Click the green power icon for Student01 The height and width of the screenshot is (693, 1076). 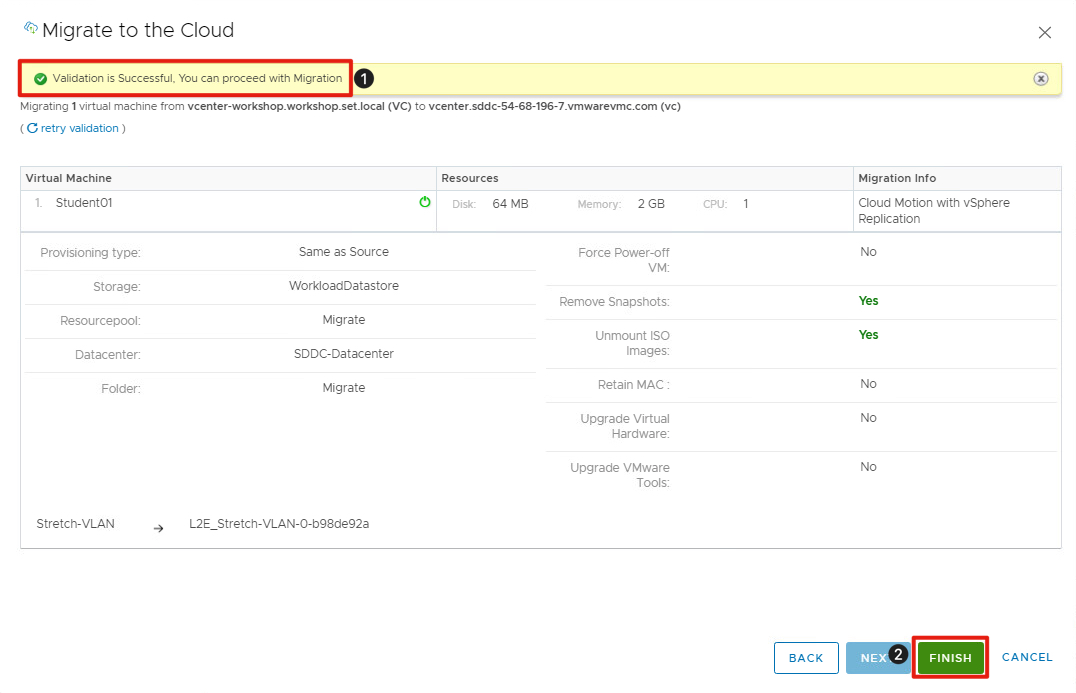coord(425,202)
